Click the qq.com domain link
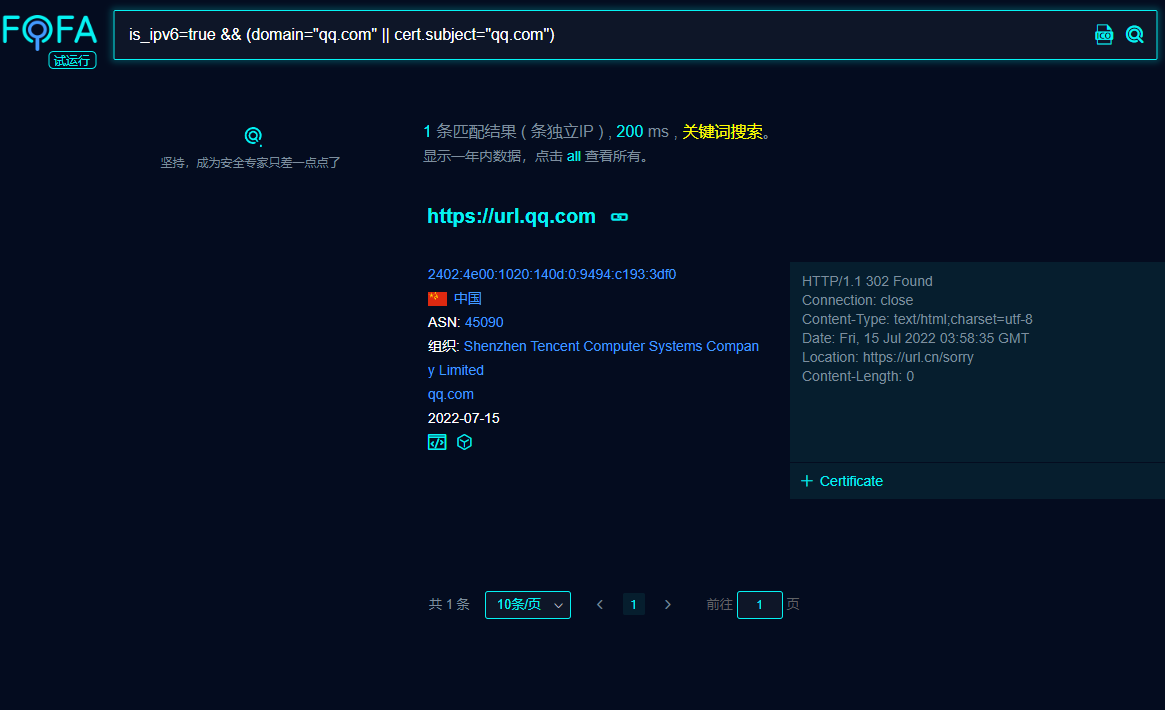The width and height of the screenshot is (1165, 710). [450, 394]
